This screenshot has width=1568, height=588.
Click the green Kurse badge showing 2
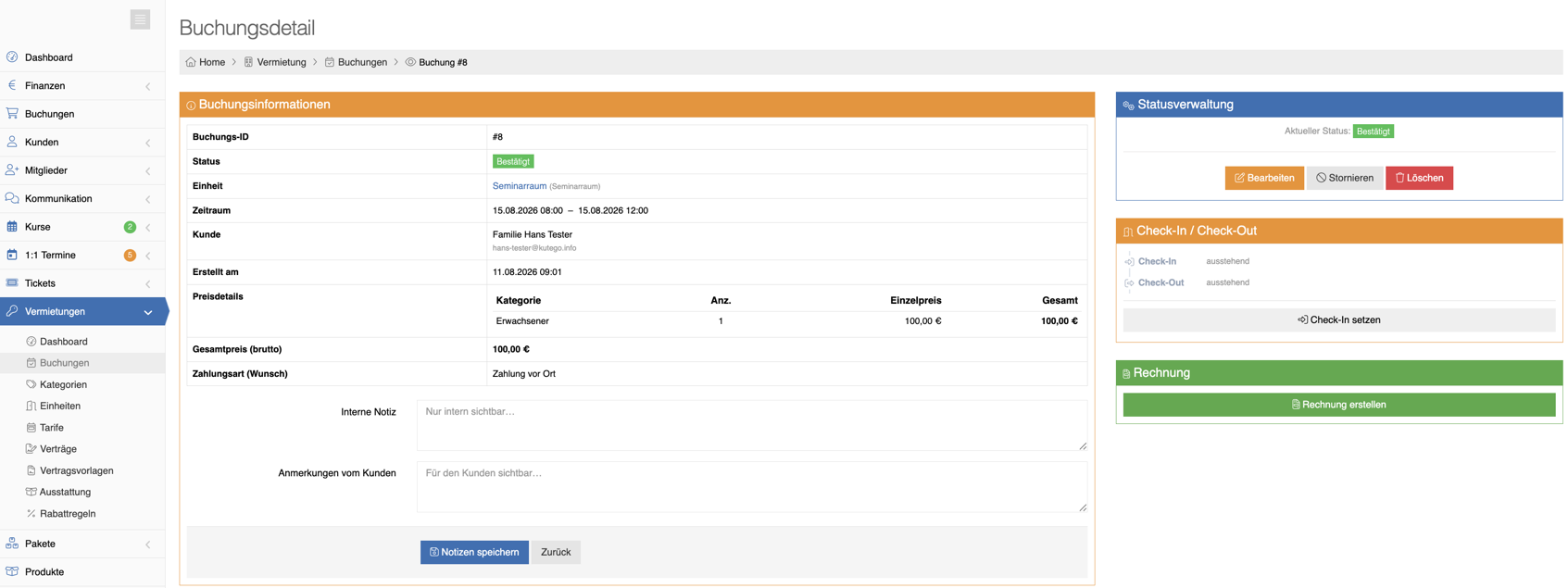pyautogui.click(x=130, y=227)
